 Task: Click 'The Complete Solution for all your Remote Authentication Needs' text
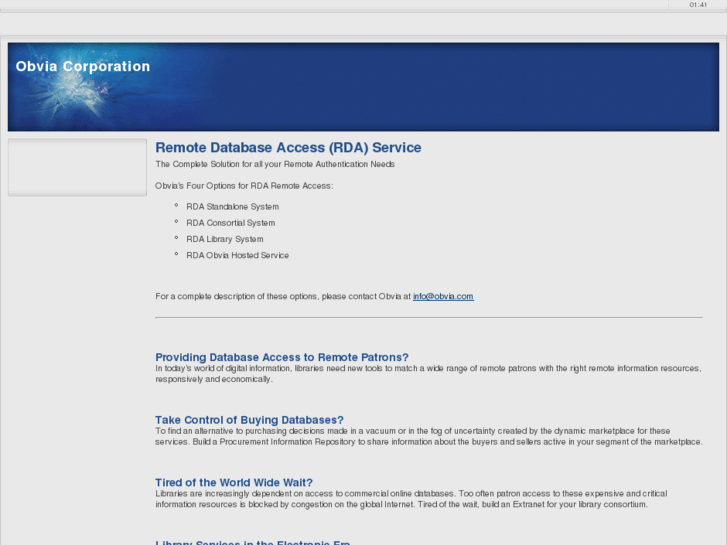(x=275, y=164)
